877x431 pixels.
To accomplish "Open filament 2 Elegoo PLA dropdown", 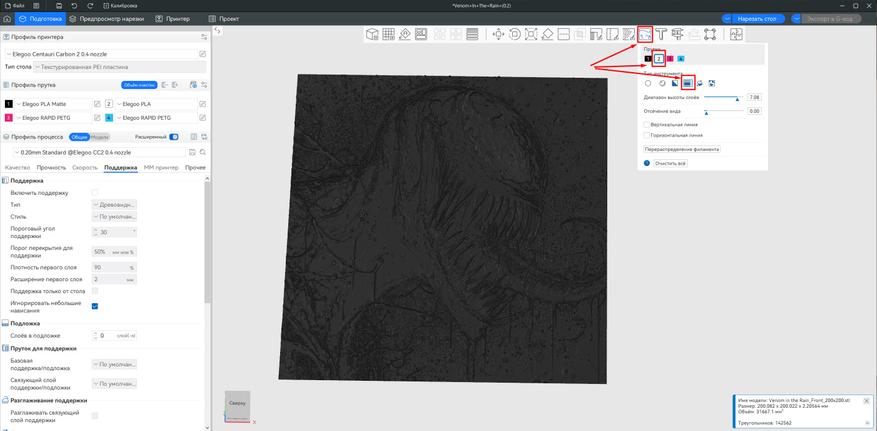I will (x=156, y=104).
